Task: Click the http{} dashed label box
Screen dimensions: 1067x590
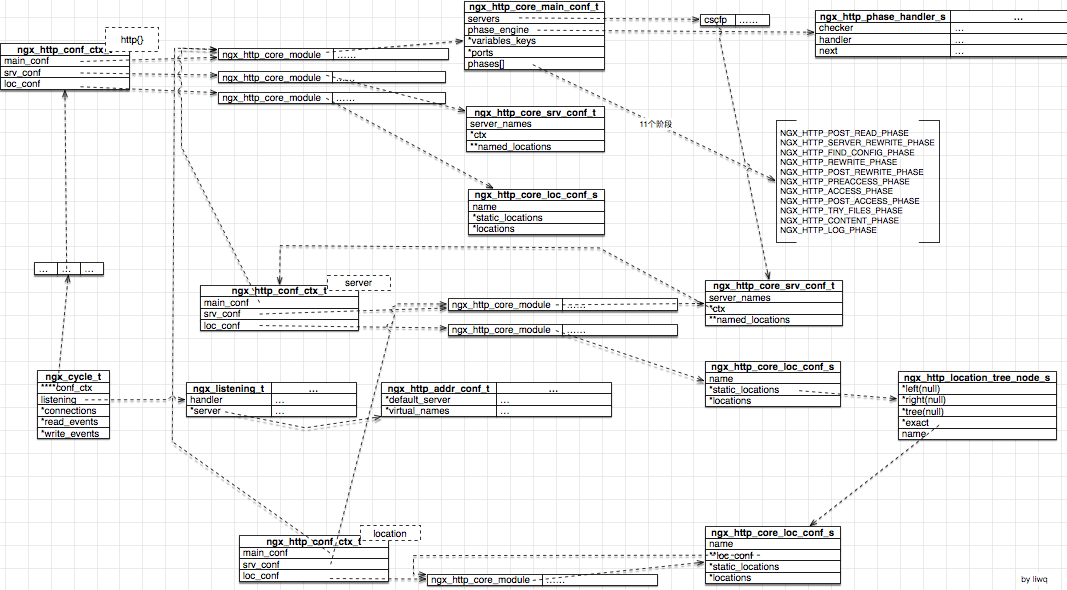Action: tap(131, 40)
